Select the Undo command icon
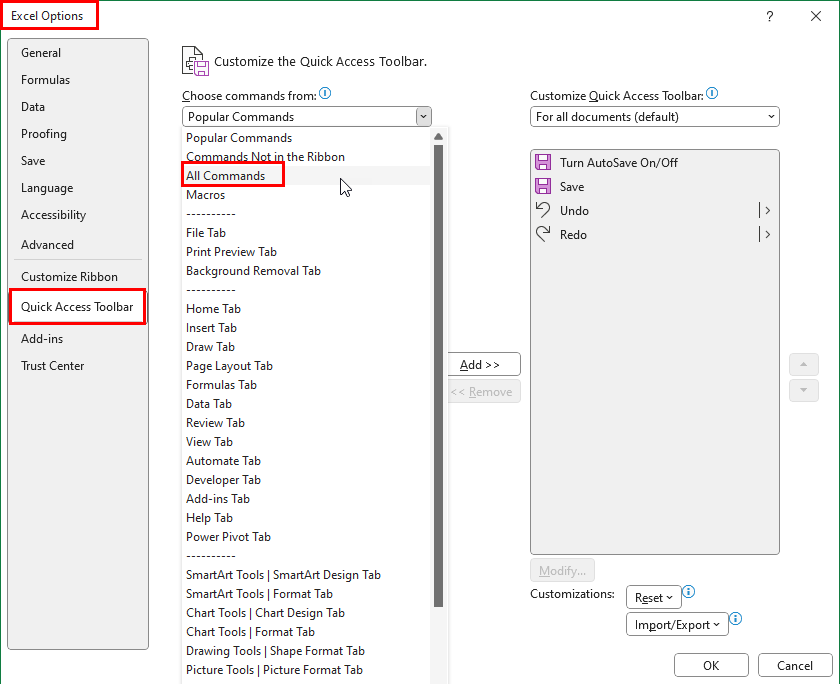 coord(543,210)
